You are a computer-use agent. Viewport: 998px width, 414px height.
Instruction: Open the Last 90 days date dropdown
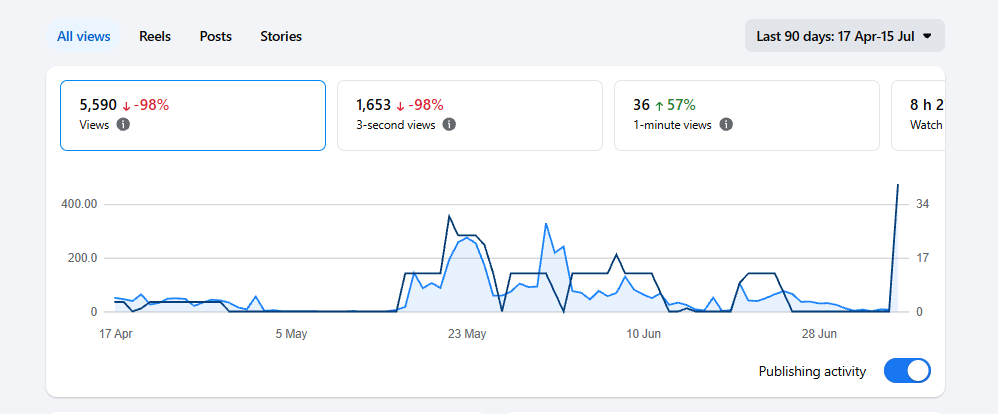(845, 36)
